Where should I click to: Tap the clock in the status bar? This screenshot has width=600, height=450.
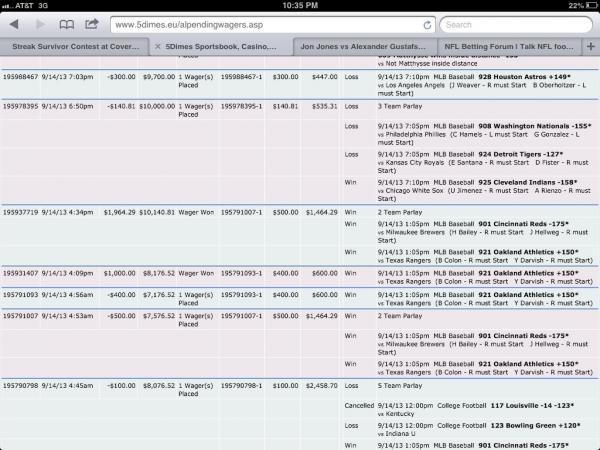[x=300, y=5]
